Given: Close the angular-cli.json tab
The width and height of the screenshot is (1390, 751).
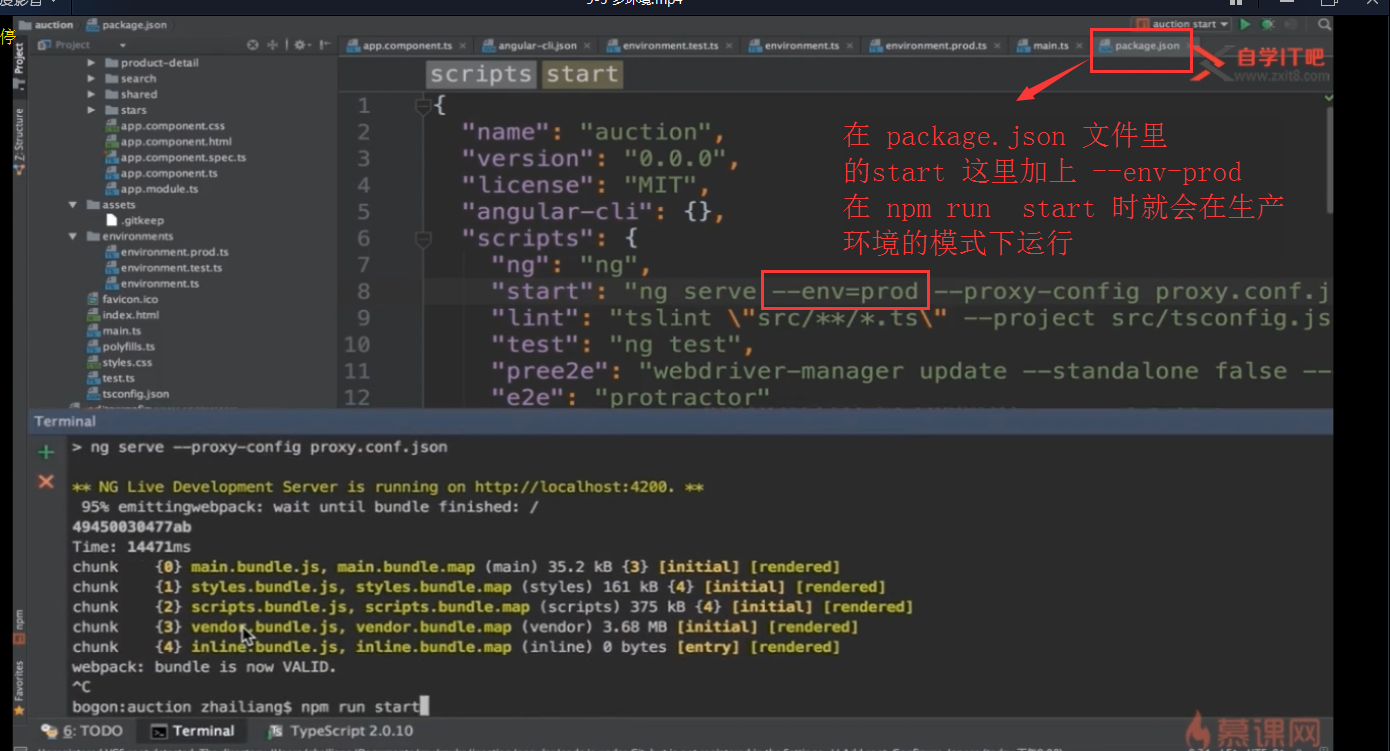Looking at the screenshot, I should coord(586,46).
